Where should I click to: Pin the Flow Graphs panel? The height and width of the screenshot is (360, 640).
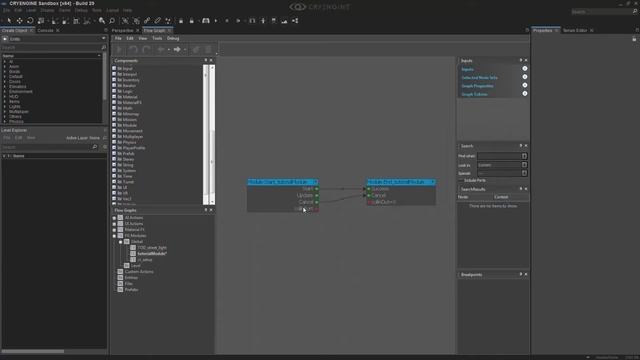[206, 210]
